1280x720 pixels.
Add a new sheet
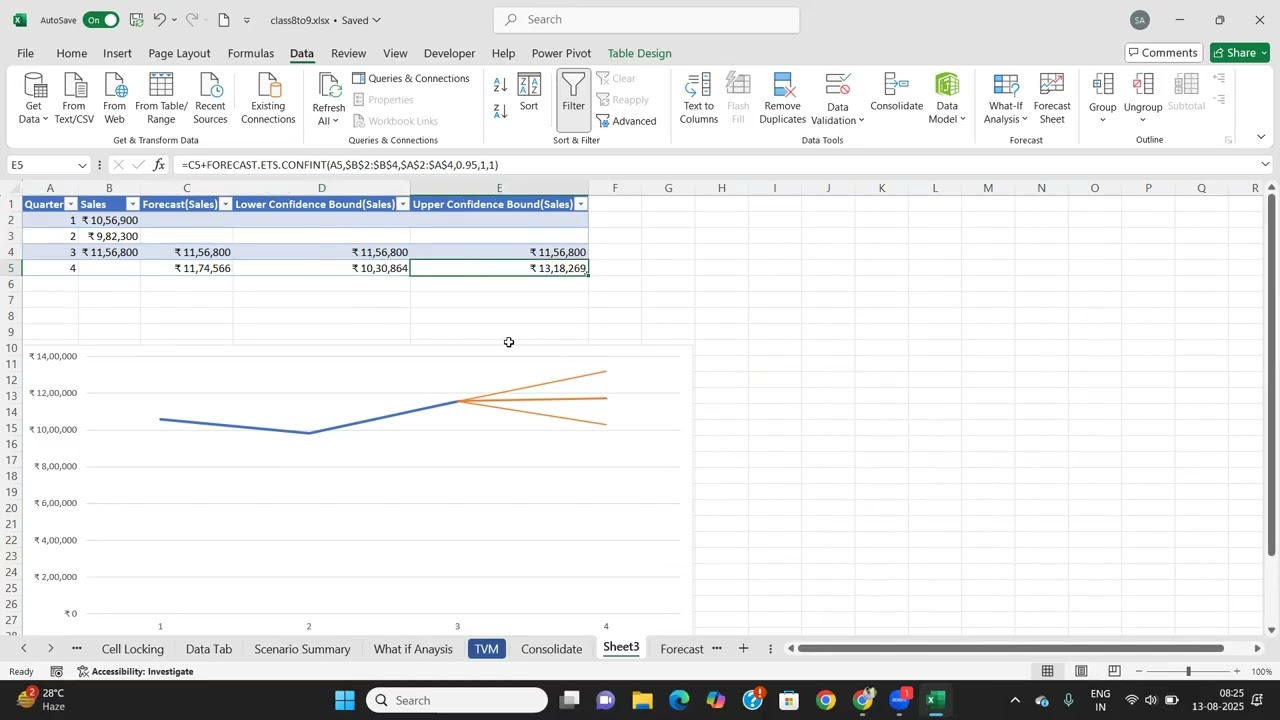[x=743, y=649]
